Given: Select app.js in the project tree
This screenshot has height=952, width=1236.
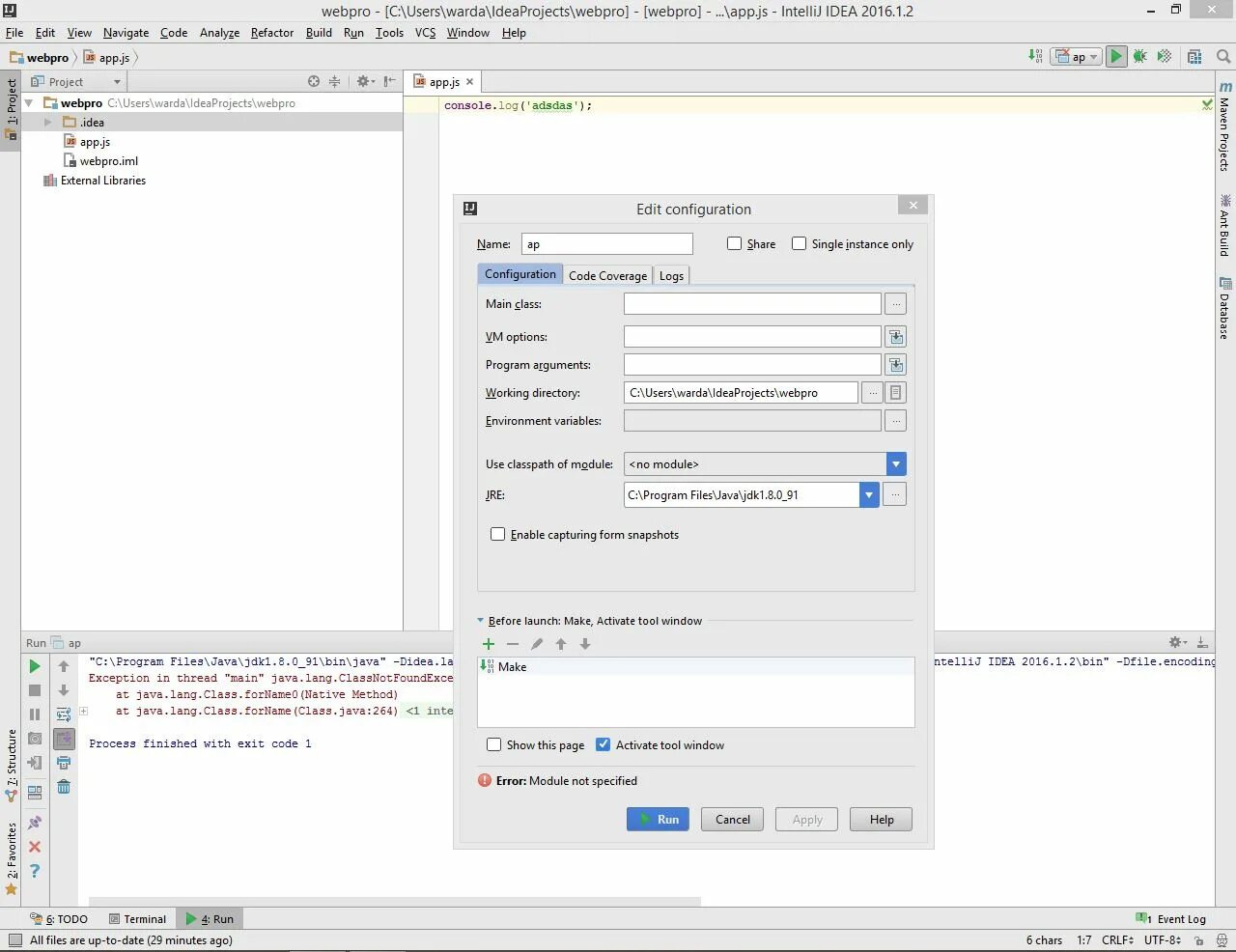Looking at the screenshot, I should click(x=95, y=142).
